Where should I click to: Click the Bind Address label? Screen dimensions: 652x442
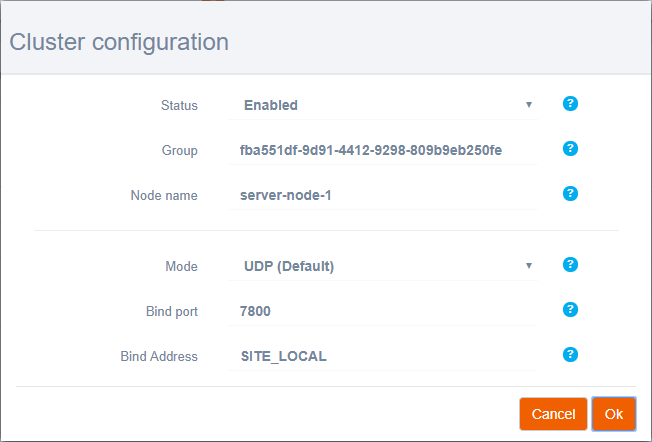pyautogui.click(x=159, y=356)
